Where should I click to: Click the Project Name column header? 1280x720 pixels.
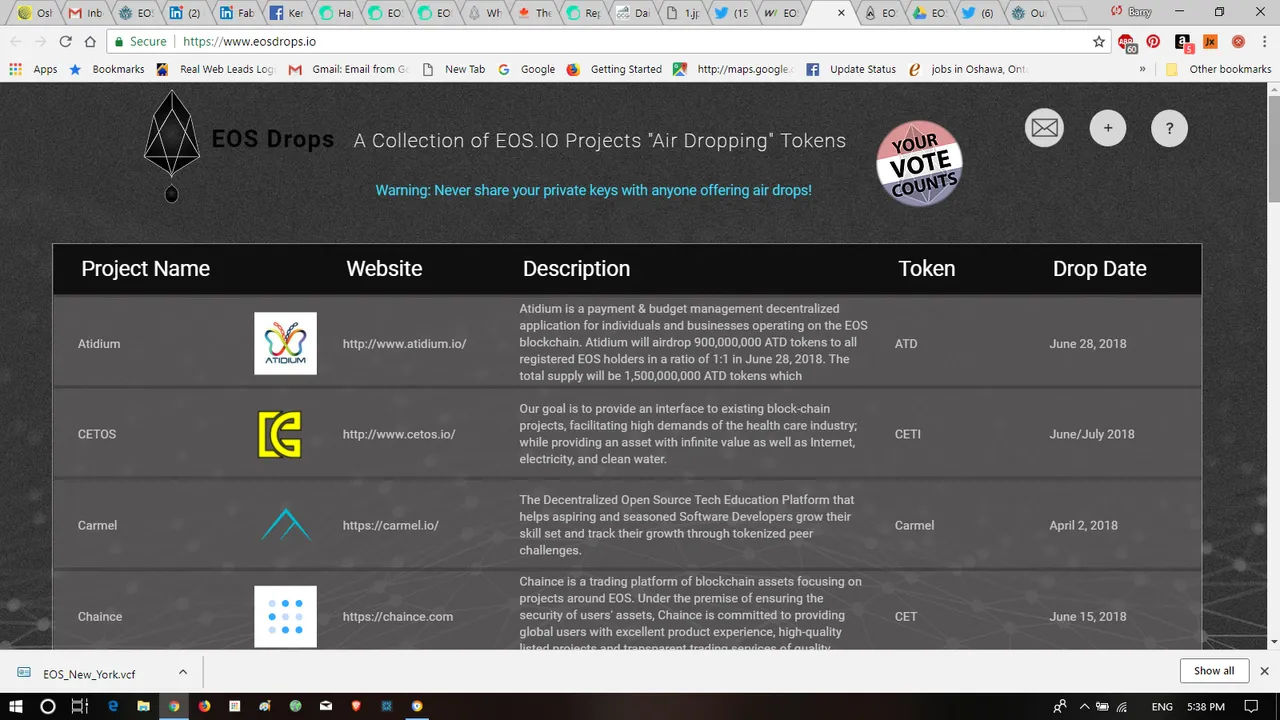point(145,268)
